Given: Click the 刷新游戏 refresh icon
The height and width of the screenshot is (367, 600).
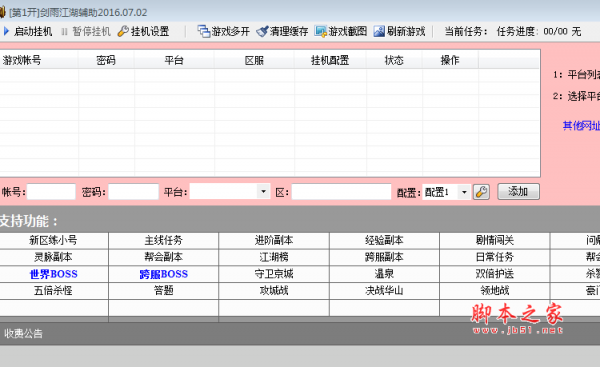Looking at the screenshot, I should click(379, 31).
